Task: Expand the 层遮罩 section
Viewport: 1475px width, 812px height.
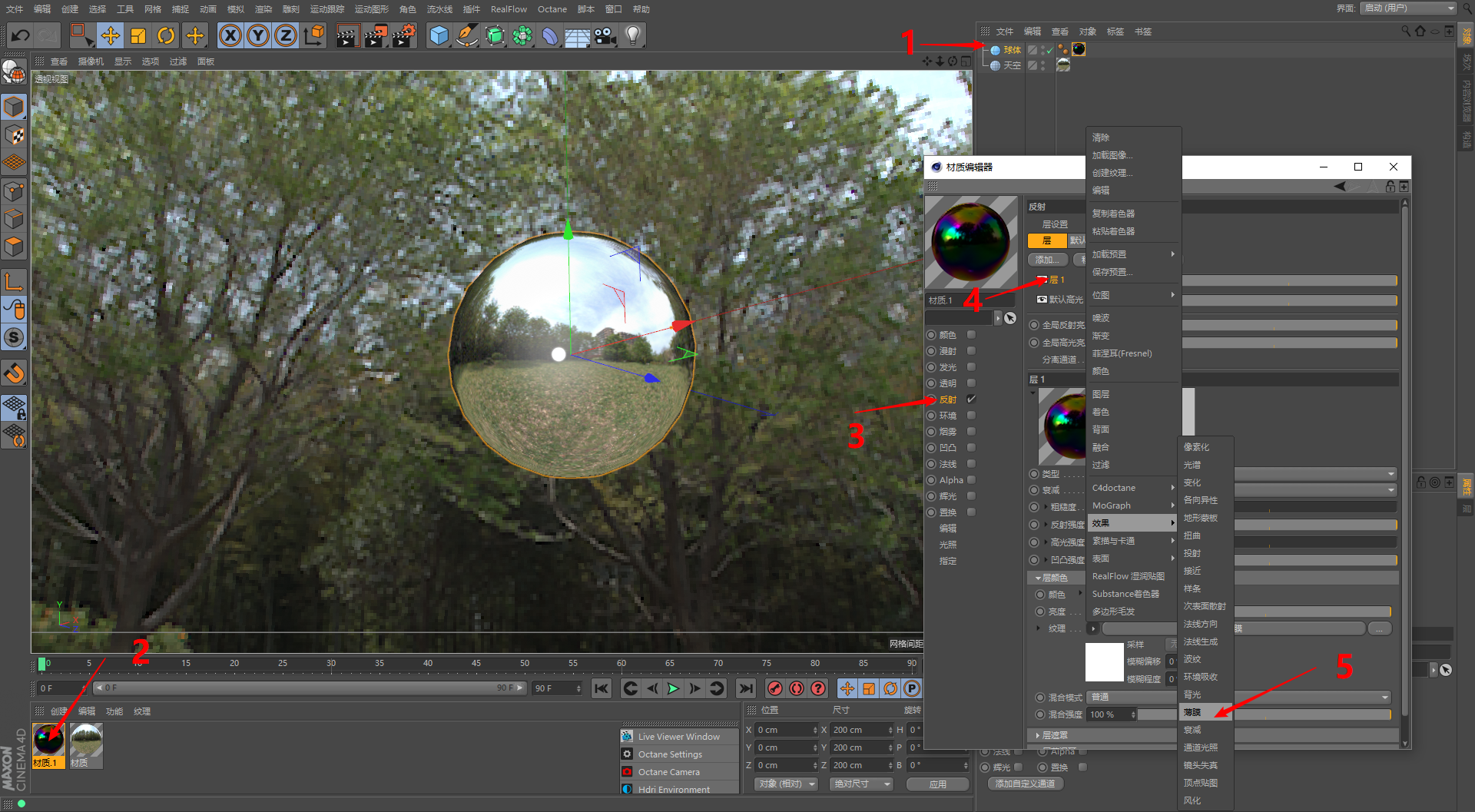Action: coord(1038,736)
